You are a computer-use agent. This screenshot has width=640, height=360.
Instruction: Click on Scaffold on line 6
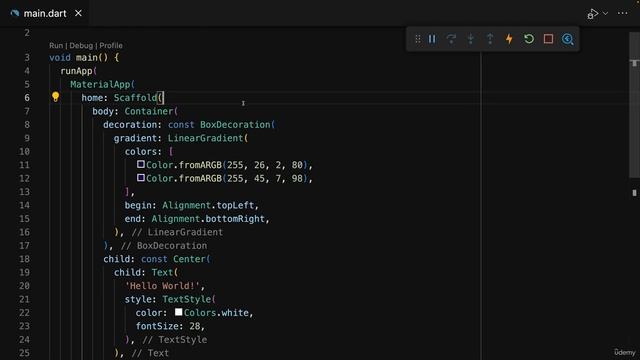(x=135, y=98)
